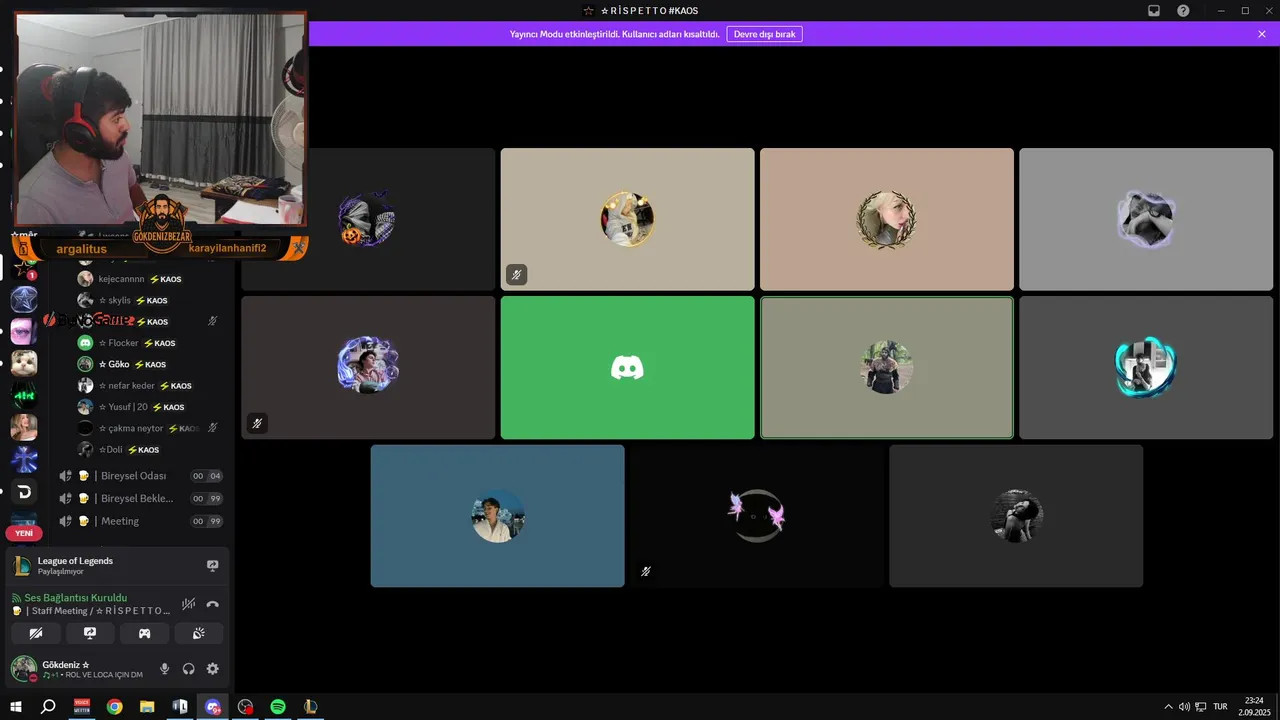Dismiss the streamer mode banner with X

click(x=1262, y=34)
